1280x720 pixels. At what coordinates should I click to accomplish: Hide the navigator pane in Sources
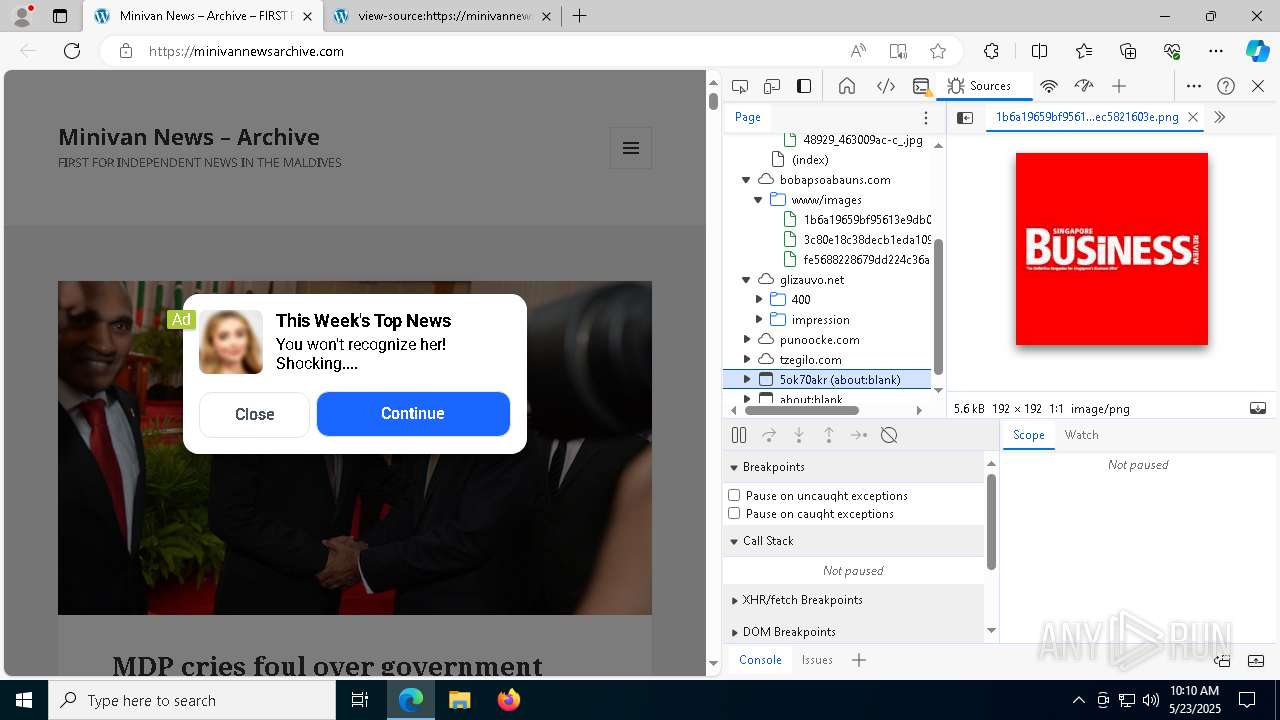[965, 117]
